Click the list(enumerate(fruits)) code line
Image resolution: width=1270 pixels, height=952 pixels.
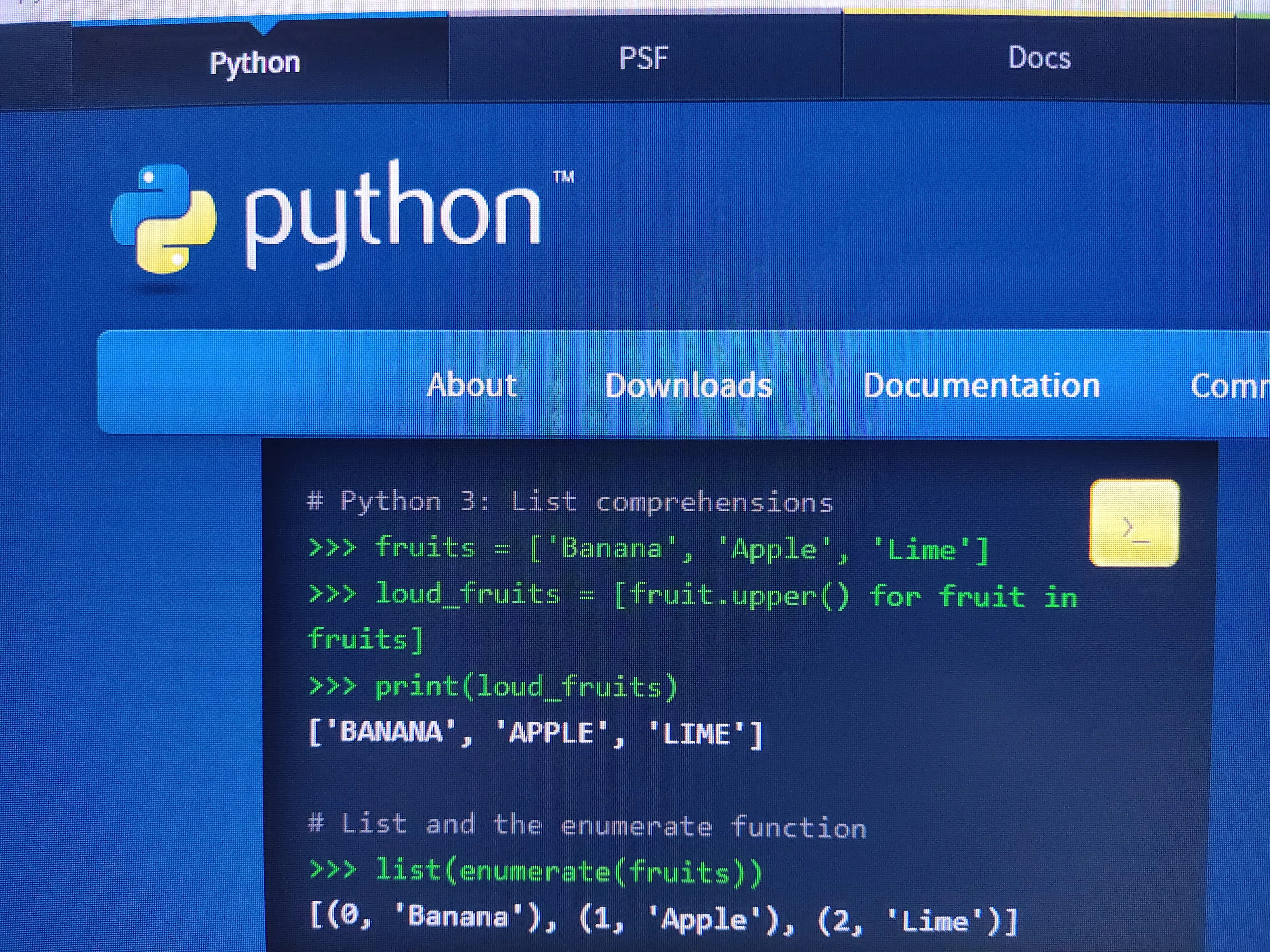(535, 871)
